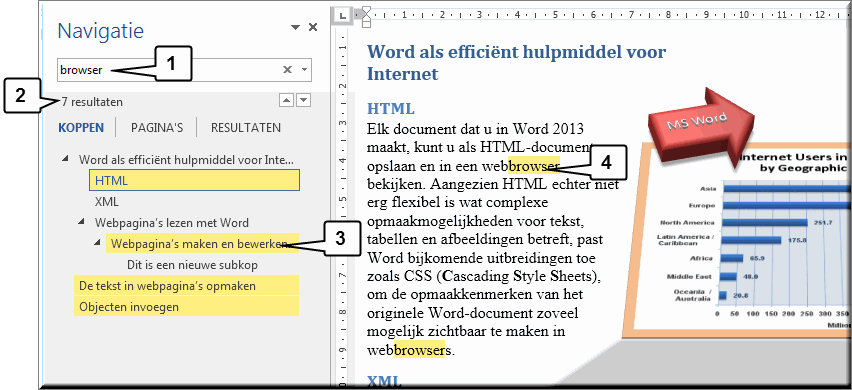The width and height of the screenshot is (852, 390).
Task: Switch to the PAGINA'S tab
Action: click(x=156, y=128)
